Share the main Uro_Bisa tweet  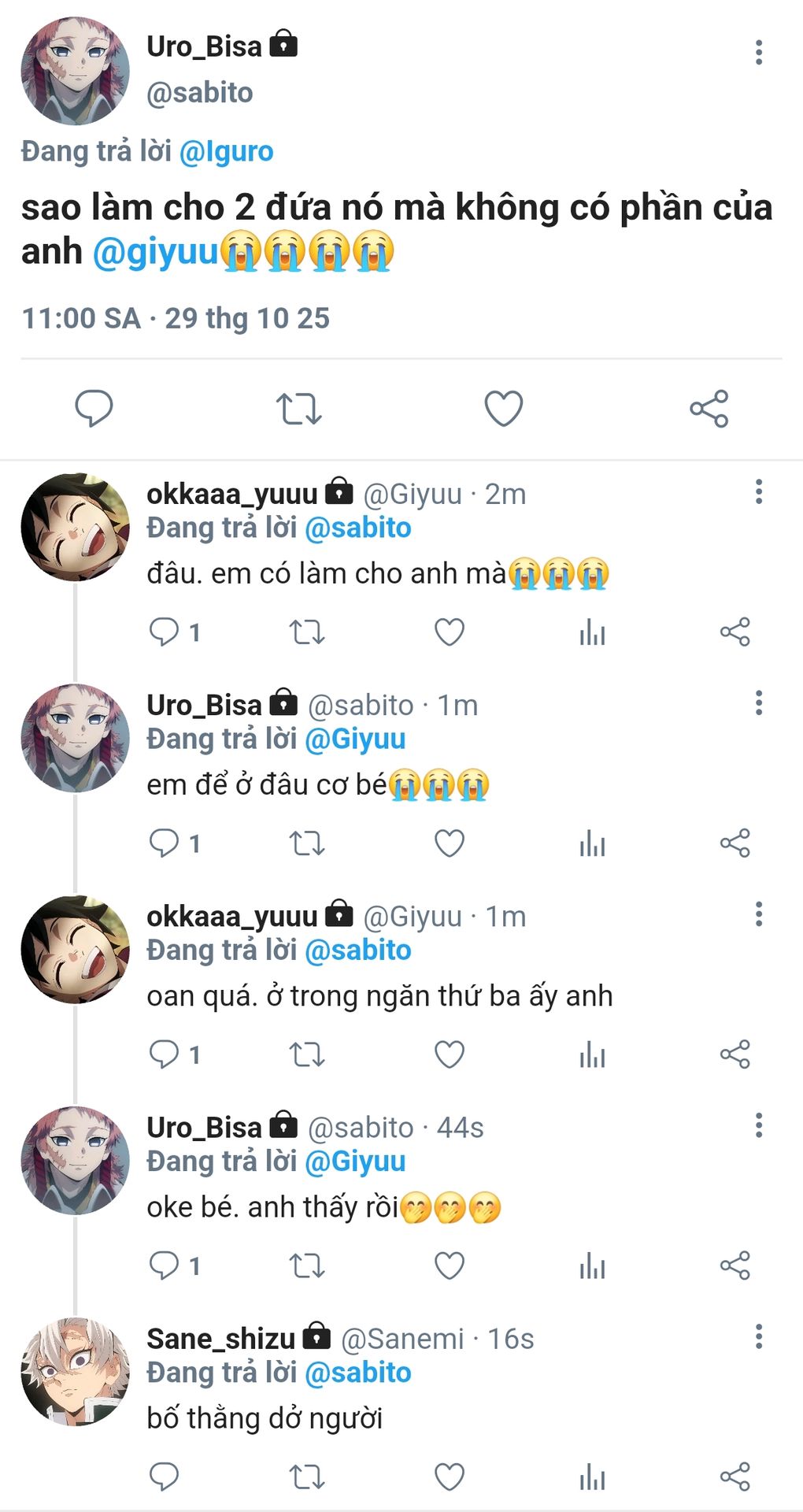click(709, 409)
